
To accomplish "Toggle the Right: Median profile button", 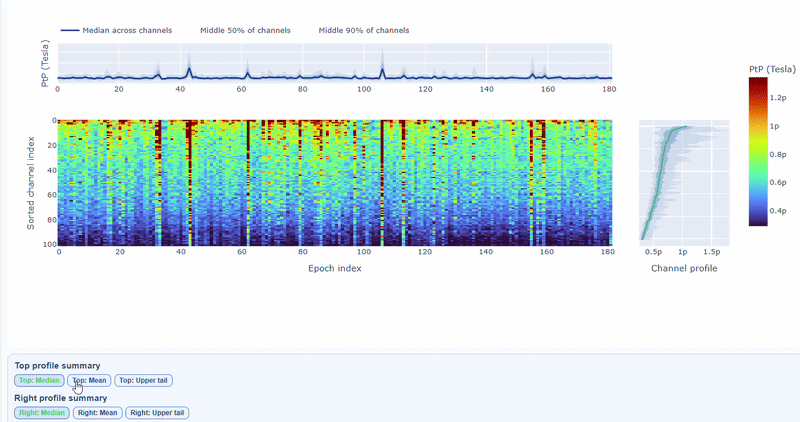I will [x=41, y=412].
